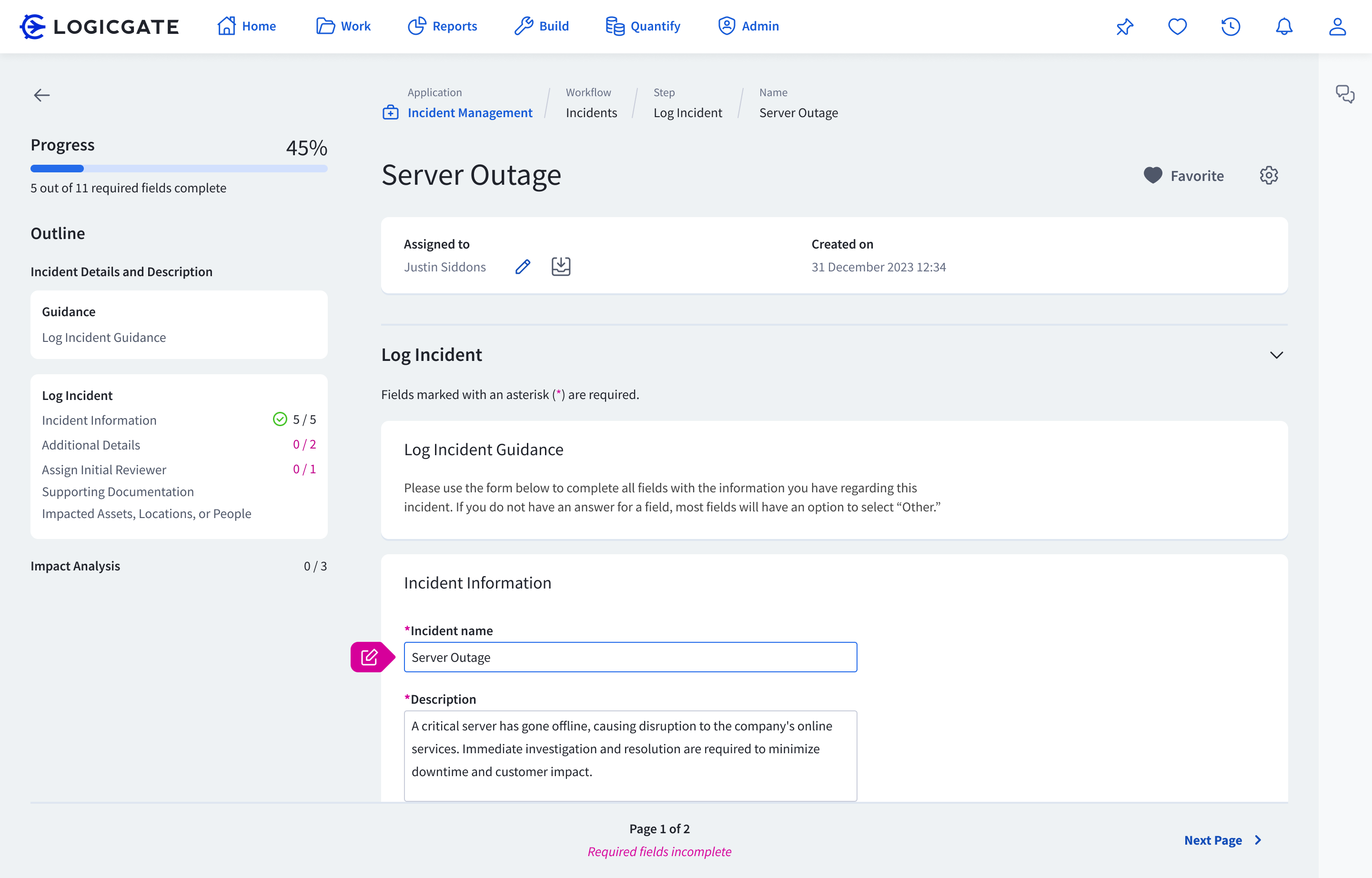Screen dimensions: 1372x878
Task: Open the Reports section
Action: [x=443, y=26]
